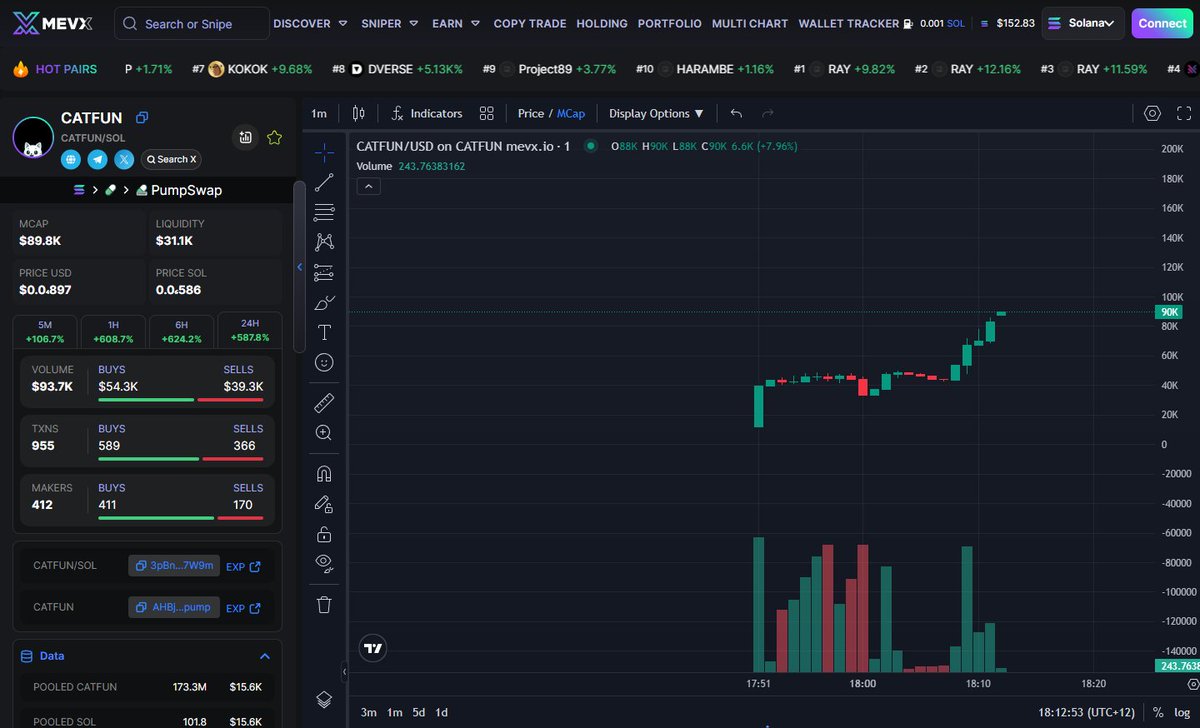Select the Text annotation tool

pos(324,332)
